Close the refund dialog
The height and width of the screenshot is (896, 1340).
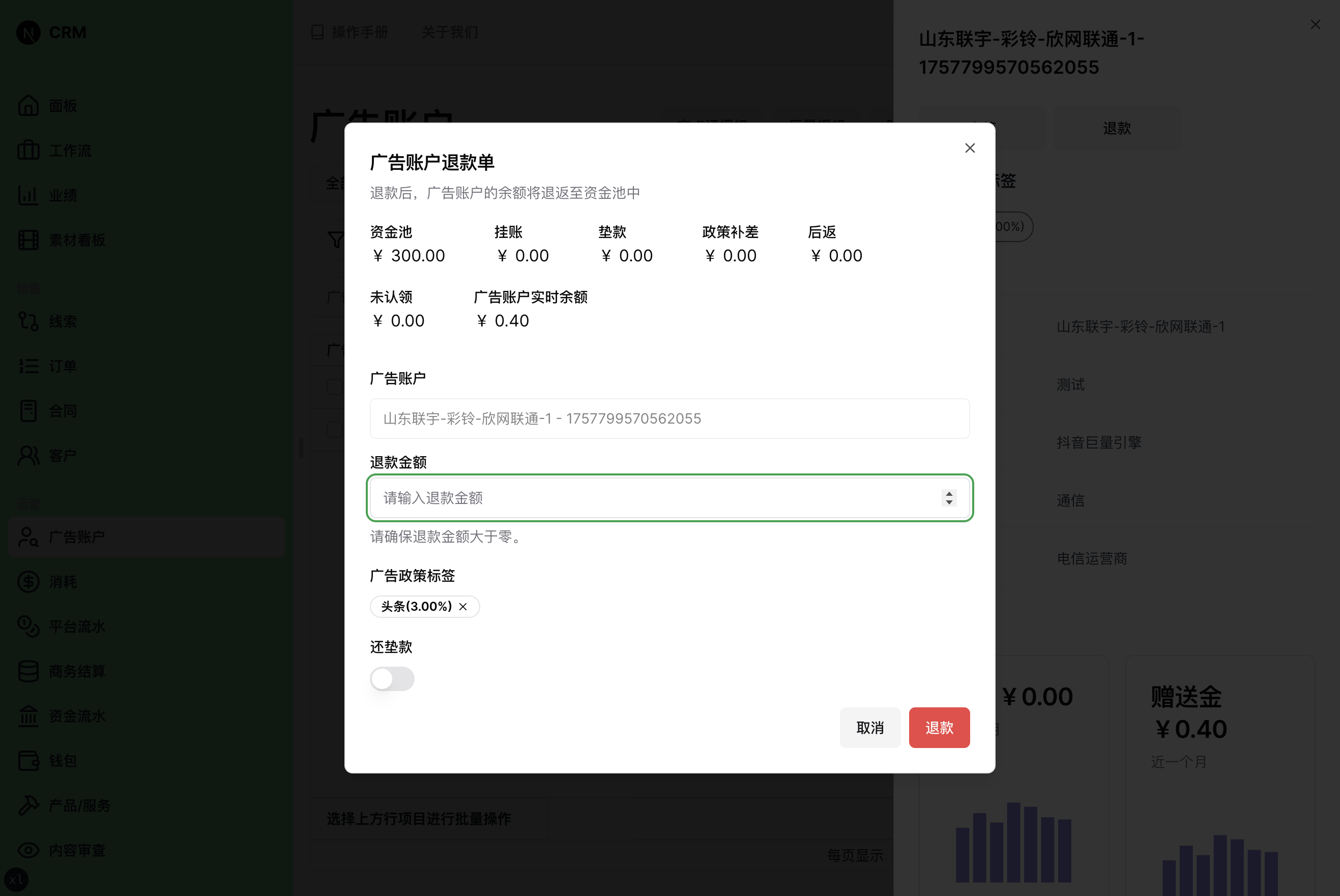[x=970, y=148]
